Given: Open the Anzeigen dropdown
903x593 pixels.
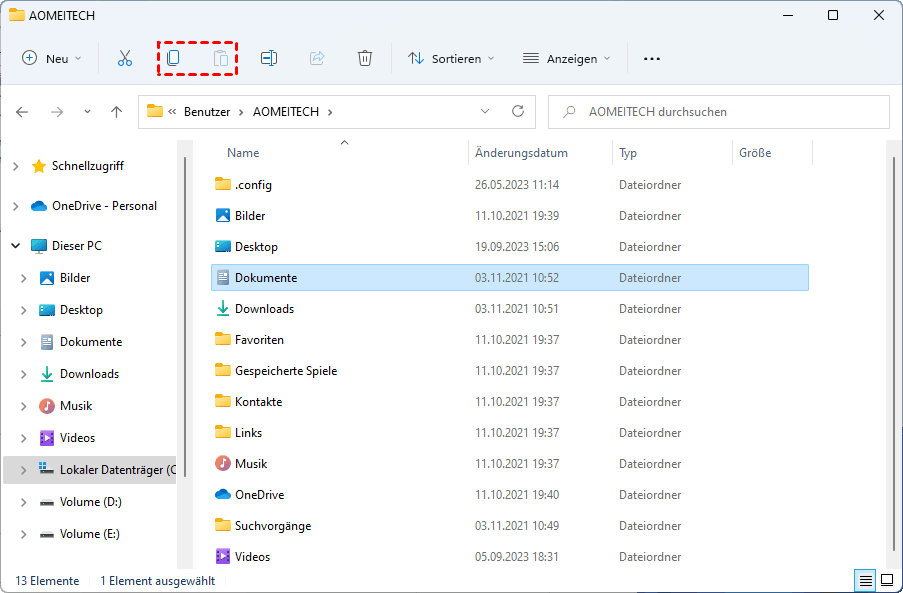Looking at the screenshot, I should [567, 59].
